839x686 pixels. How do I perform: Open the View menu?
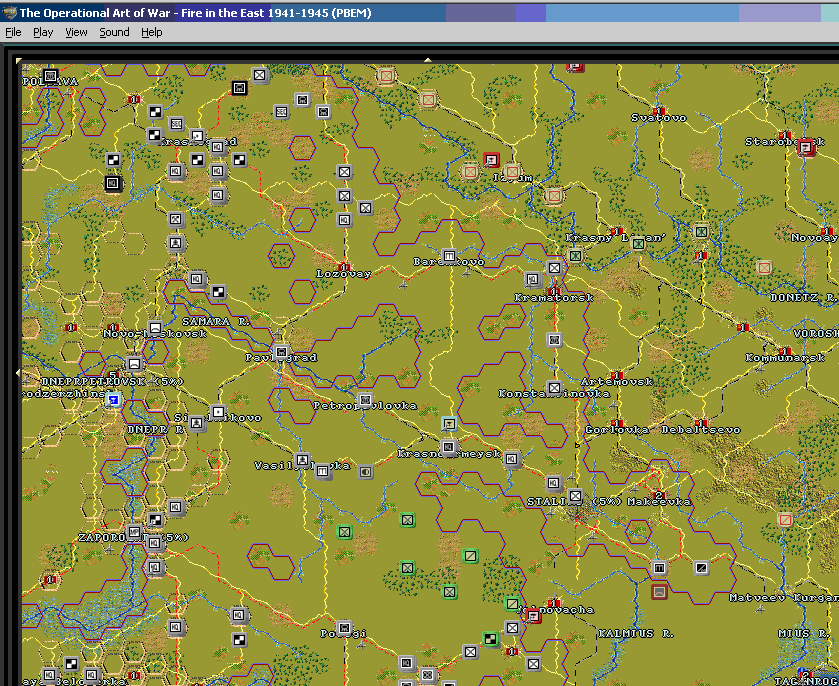[x=76, y=32]
